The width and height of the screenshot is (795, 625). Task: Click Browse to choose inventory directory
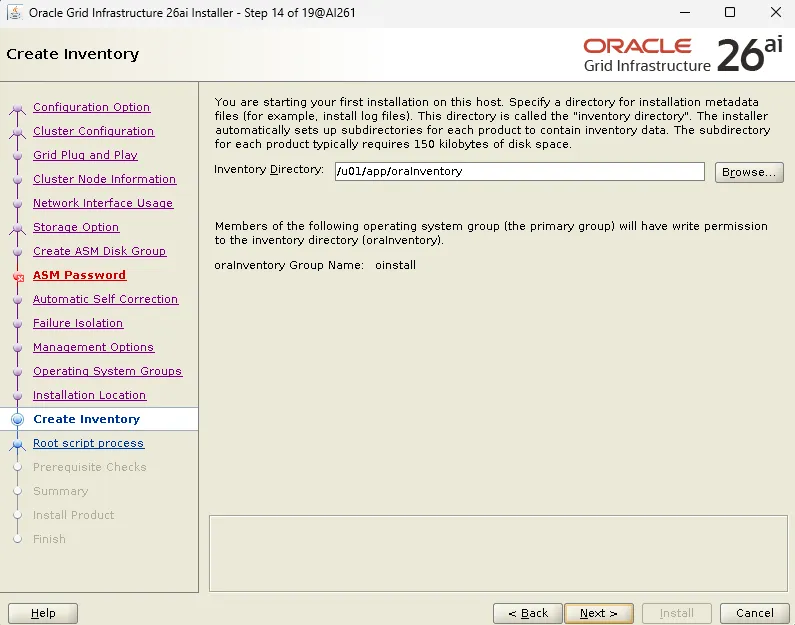pos(749,172)
